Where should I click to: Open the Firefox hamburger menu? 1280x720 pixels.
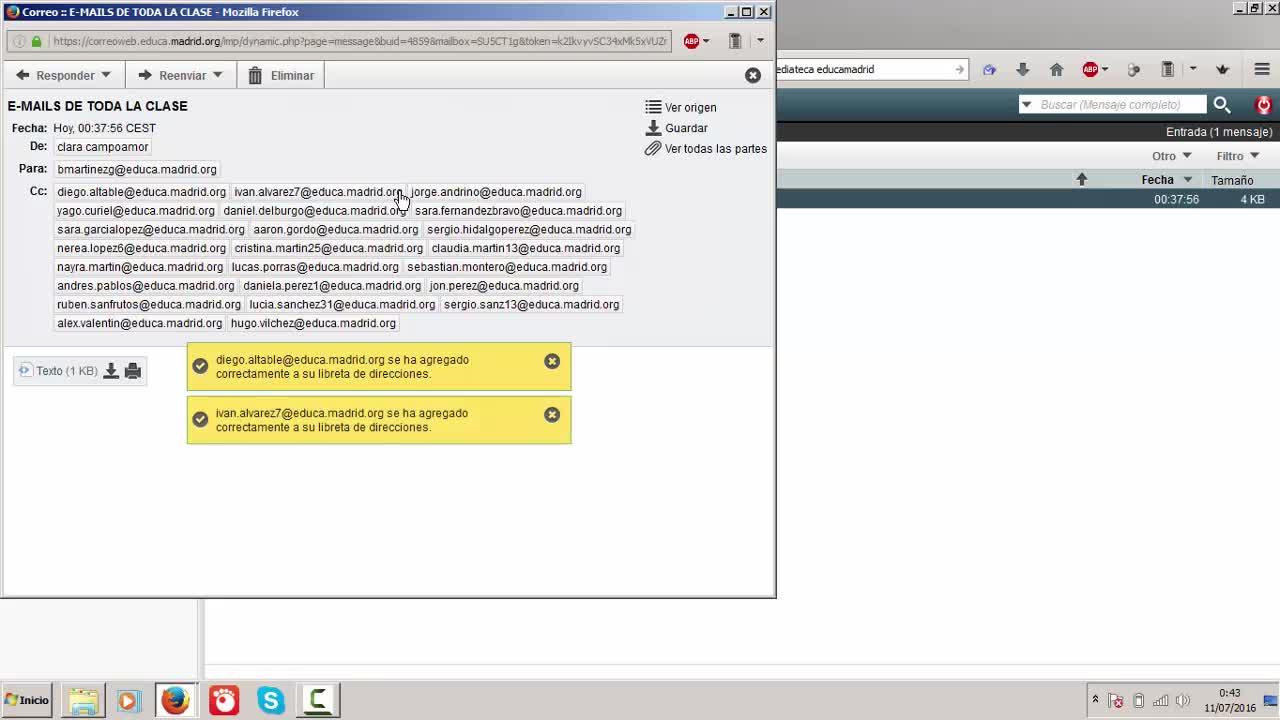pos(1262,69)
